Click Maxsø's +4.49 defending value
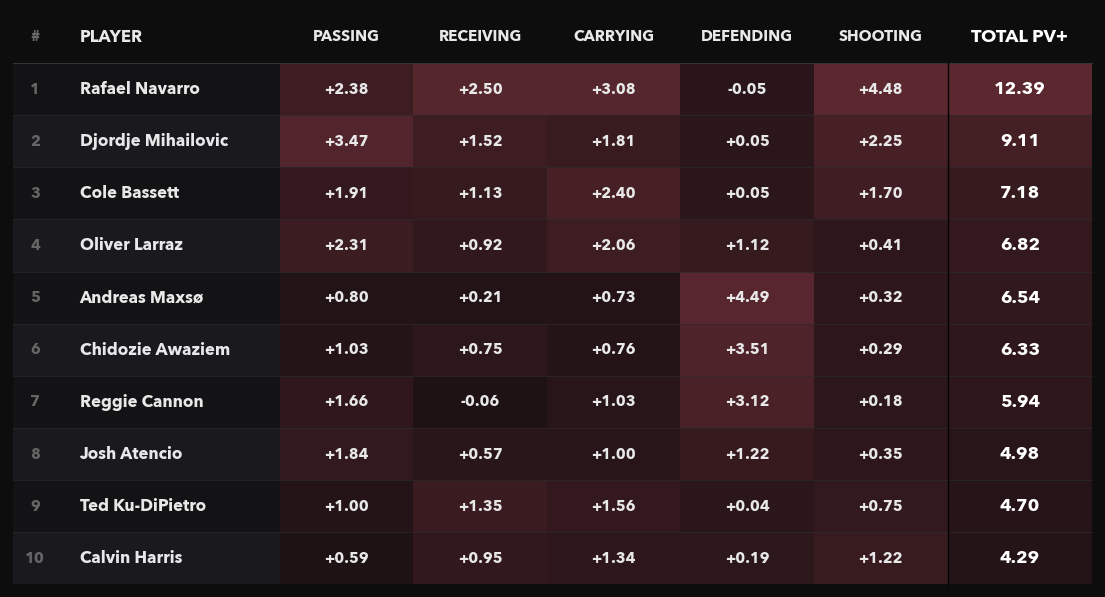The width and height of the screenshot is (1105, 597). coord(746,297)
